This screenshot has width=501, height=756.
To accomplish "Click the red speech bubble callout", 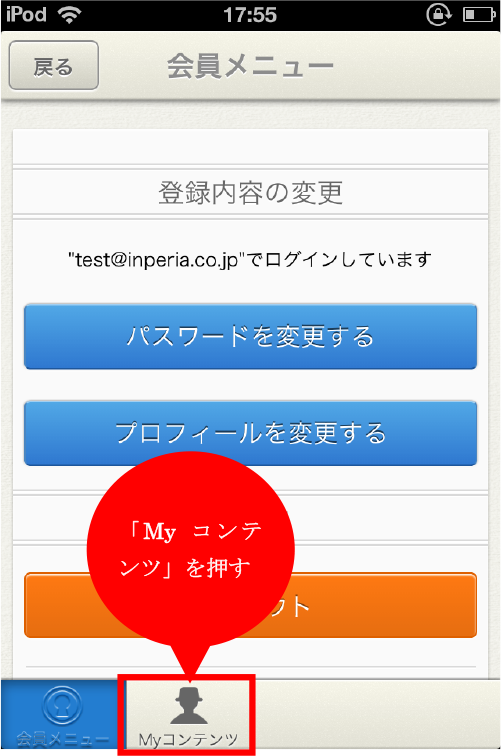I will pyautogui.click(x=190, y=550).
